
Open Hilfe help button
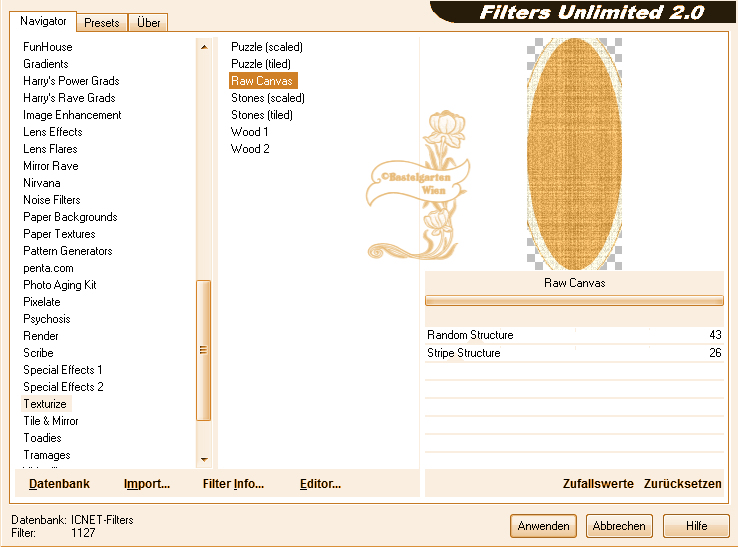696,526
